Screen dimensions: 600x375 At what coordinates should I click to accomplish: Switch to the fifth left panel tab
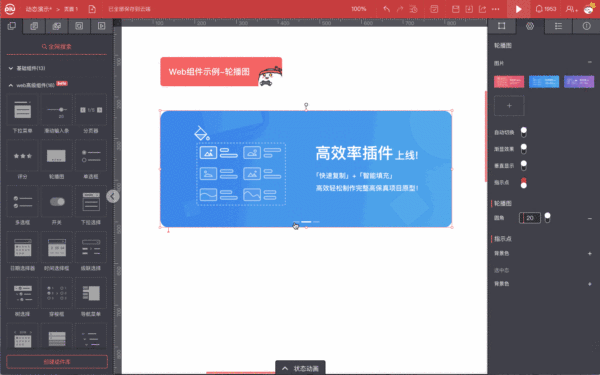coord(101,26)
